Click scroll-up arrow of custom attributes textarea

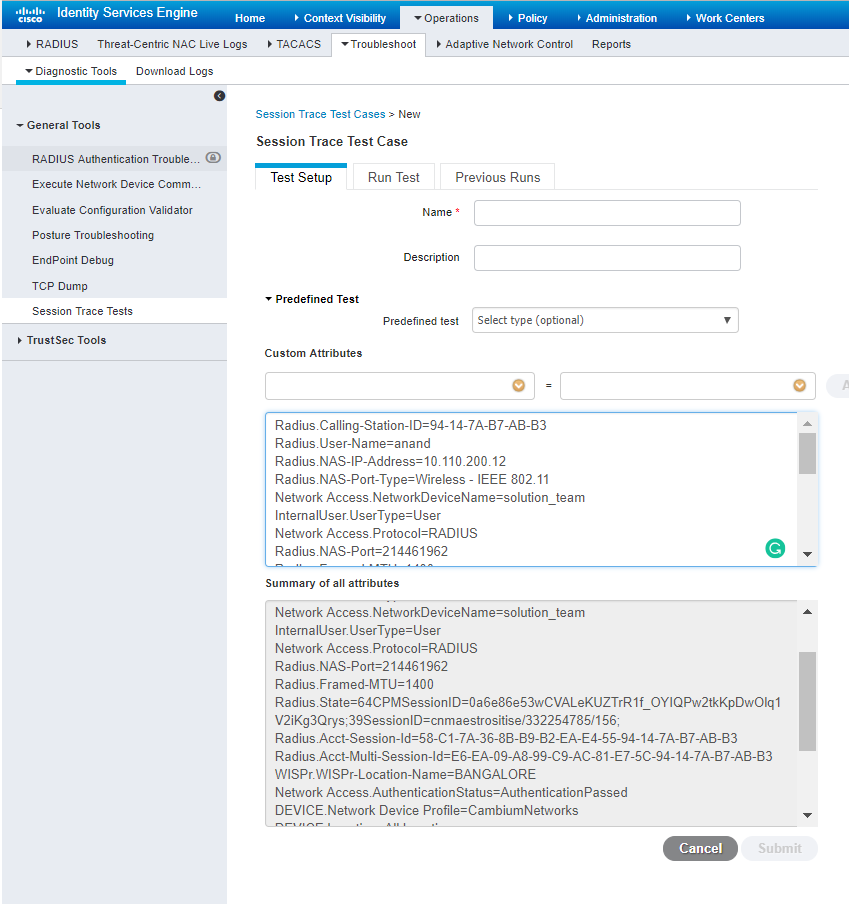[x=807, y=424]
